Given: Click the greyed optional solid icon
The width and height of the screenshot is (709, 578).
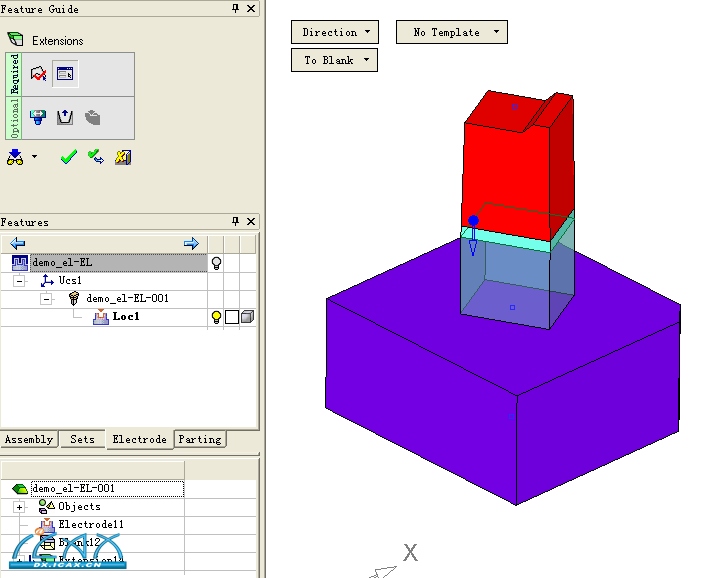Looking at the screenshot, I should 93,118.
